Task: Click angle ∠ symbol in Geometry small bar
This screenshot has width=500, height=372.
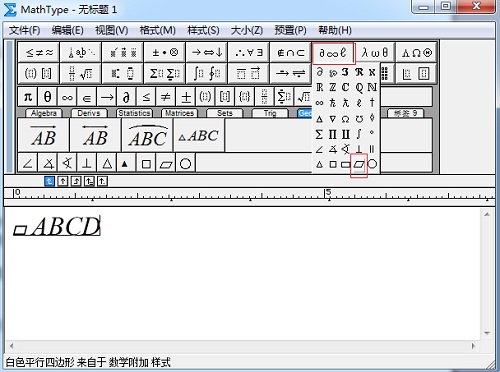Action: 28,163
